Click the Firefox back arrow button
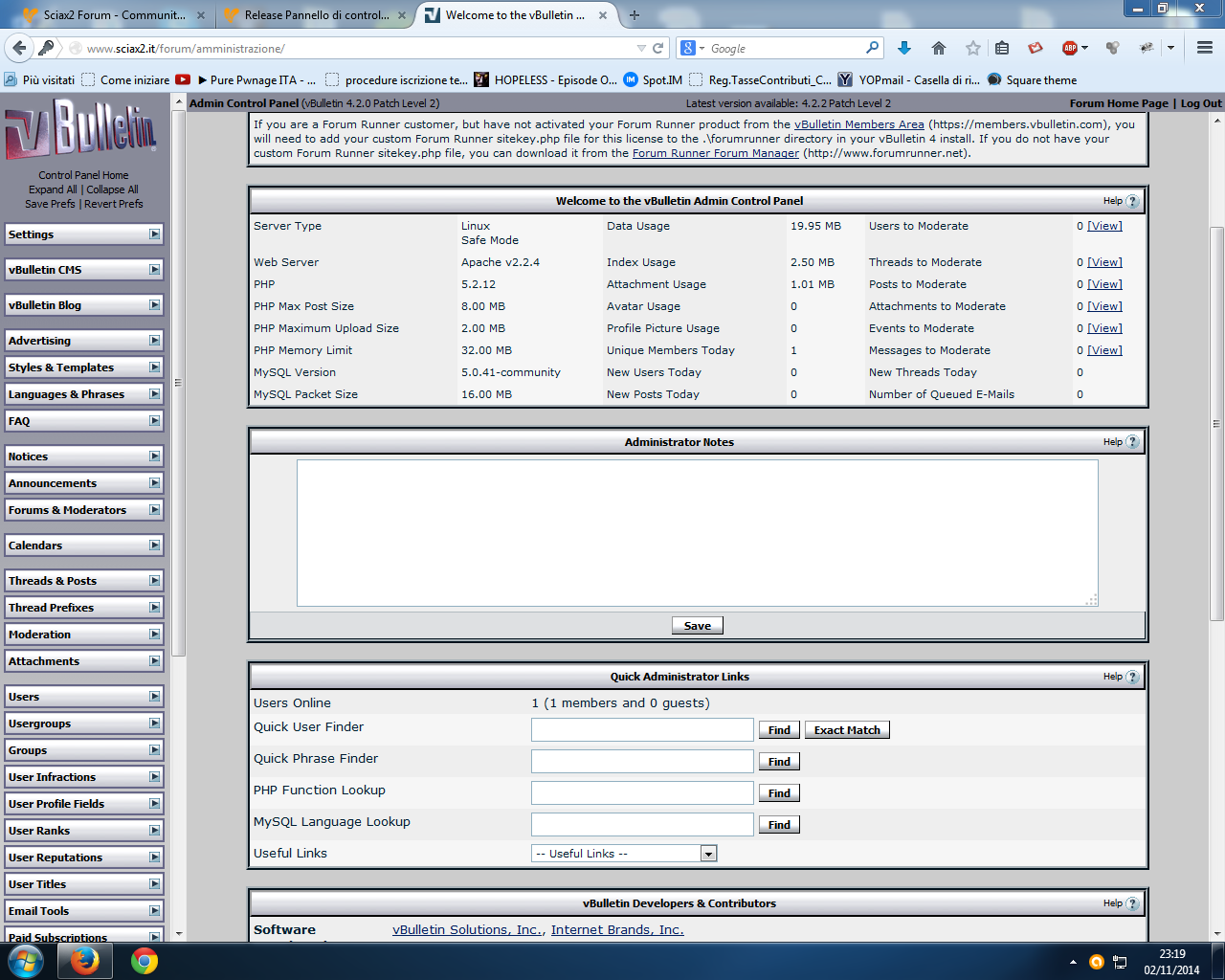Image resolution: width=1225 pixels, height=980 pixels. coord(18,48)
